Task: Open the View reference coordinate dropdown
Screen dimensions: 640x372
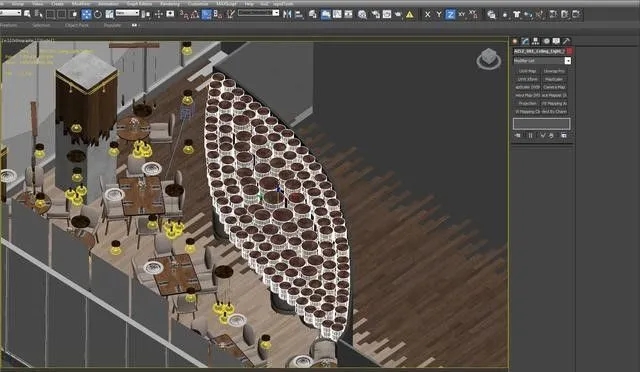Action: (x=127, y=13)
